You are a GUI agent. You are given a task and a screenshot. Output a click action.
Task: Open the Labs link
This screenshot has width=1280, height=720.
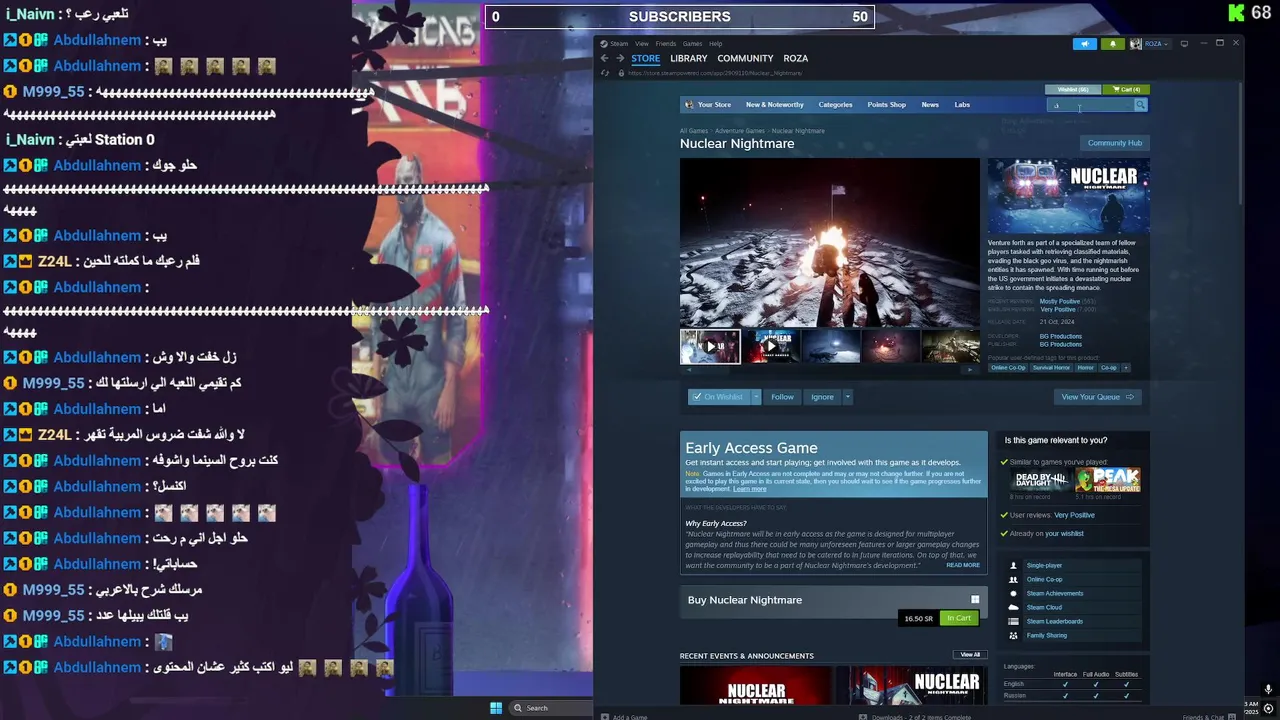[x=962, y=105]
